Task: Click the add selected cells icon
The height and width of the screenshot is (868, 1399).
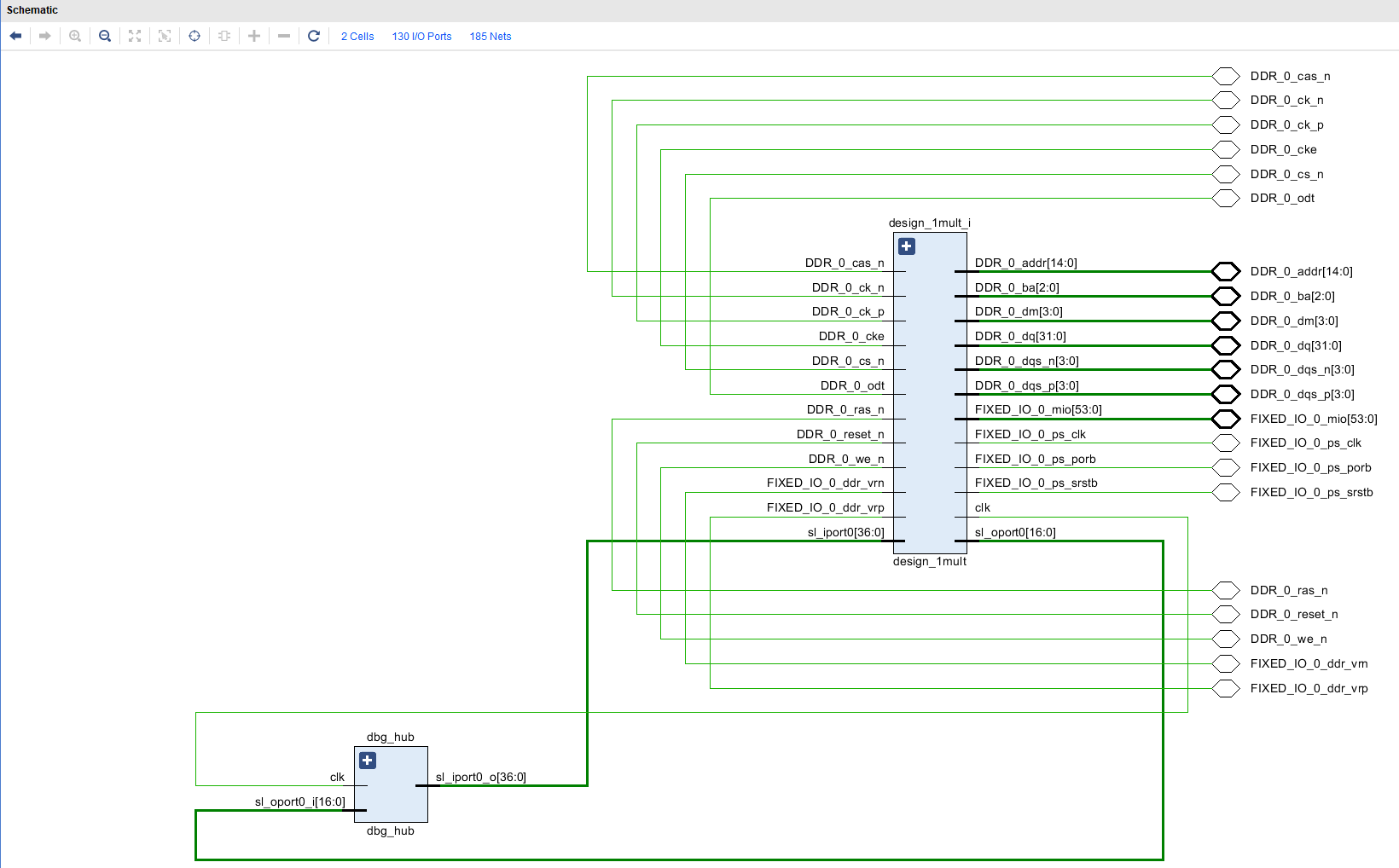Action: click(x=223, y=36)
